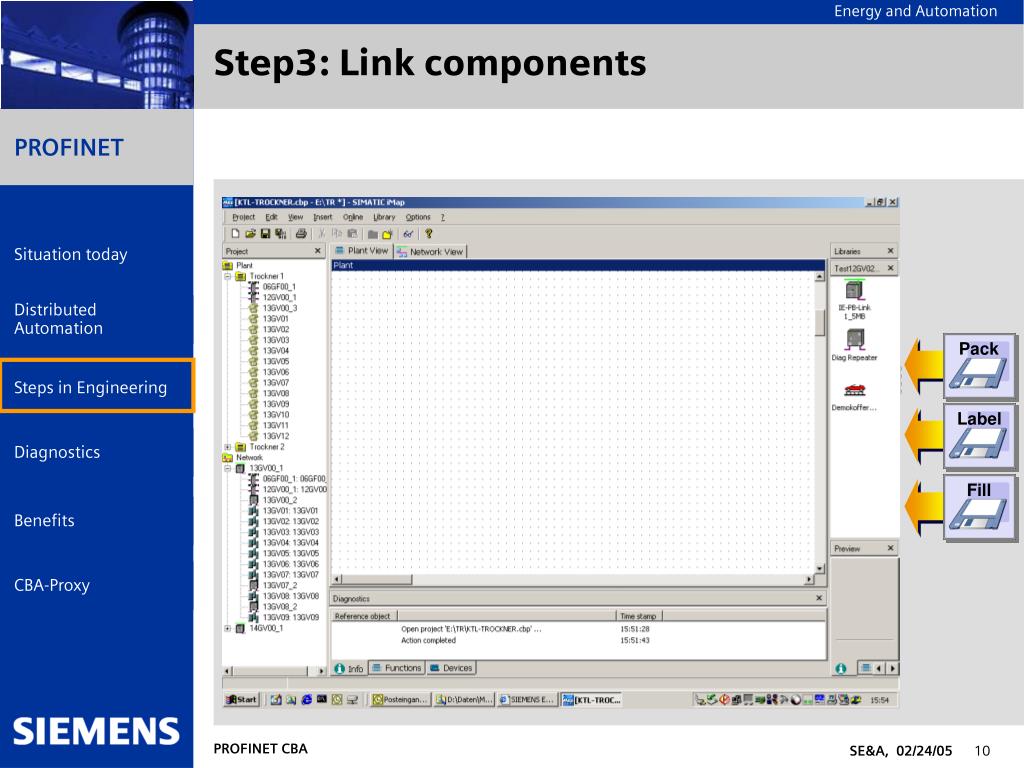Click the list icon beside the Preview scroll arrows
The width and height of the screenshot is (1024, 768).
[865, 668]
